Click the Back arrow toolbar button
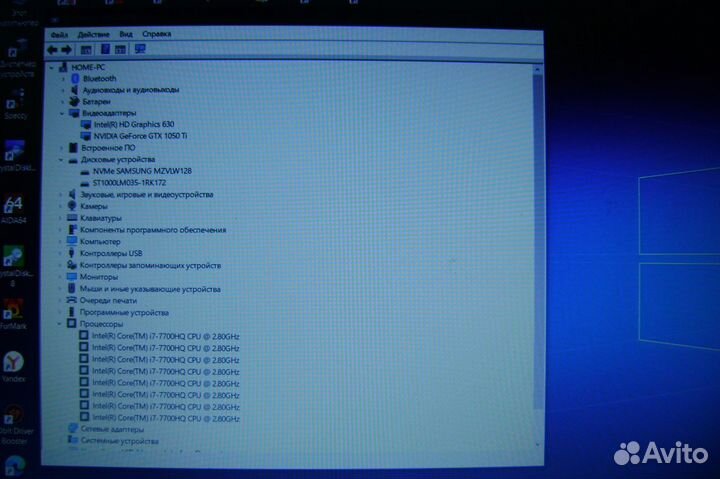The image size is (720, 479). (x=52, y=50)
